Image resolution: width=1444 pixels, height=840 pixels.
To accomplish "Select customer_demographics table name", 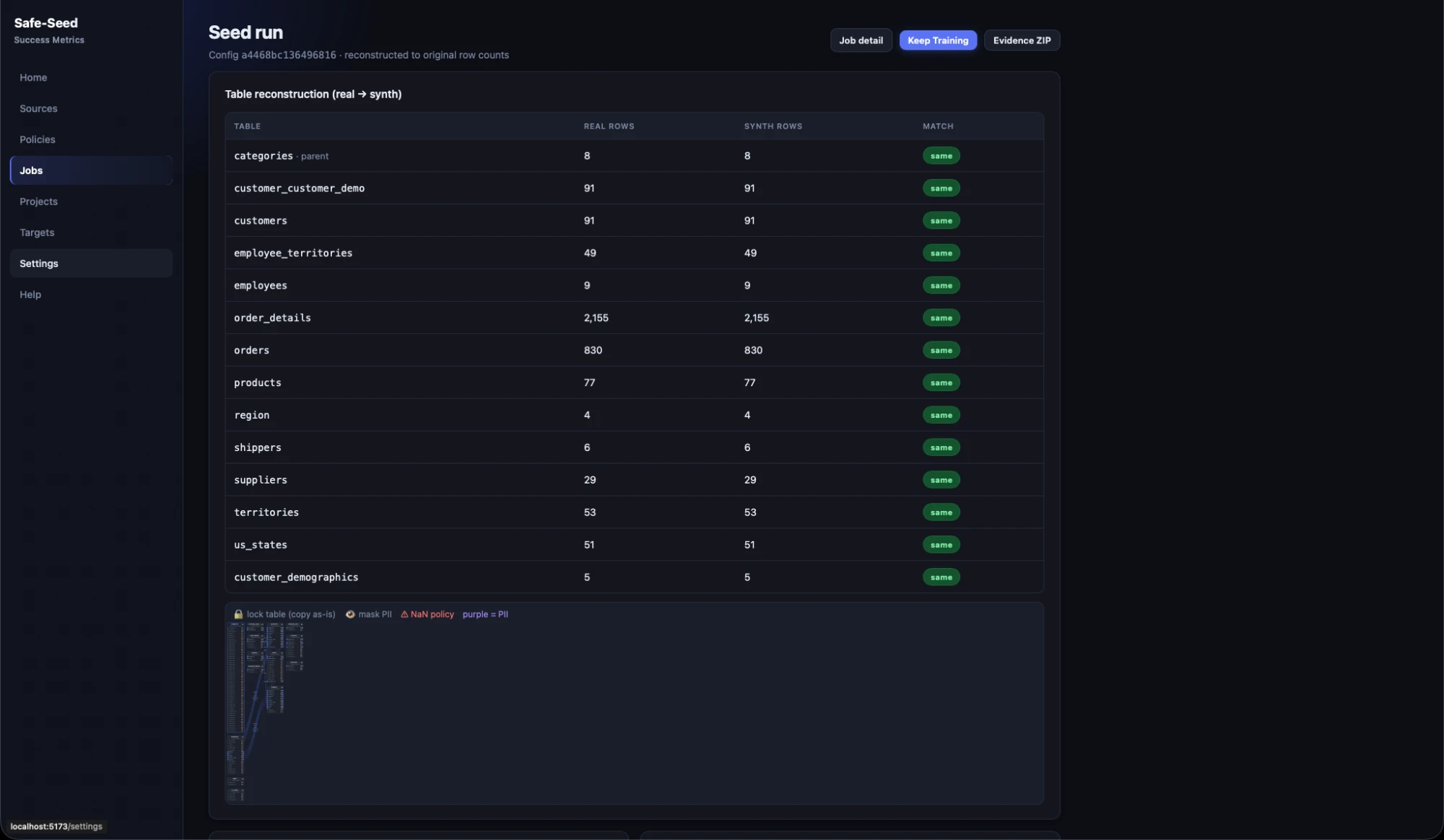I will (296, 578).
